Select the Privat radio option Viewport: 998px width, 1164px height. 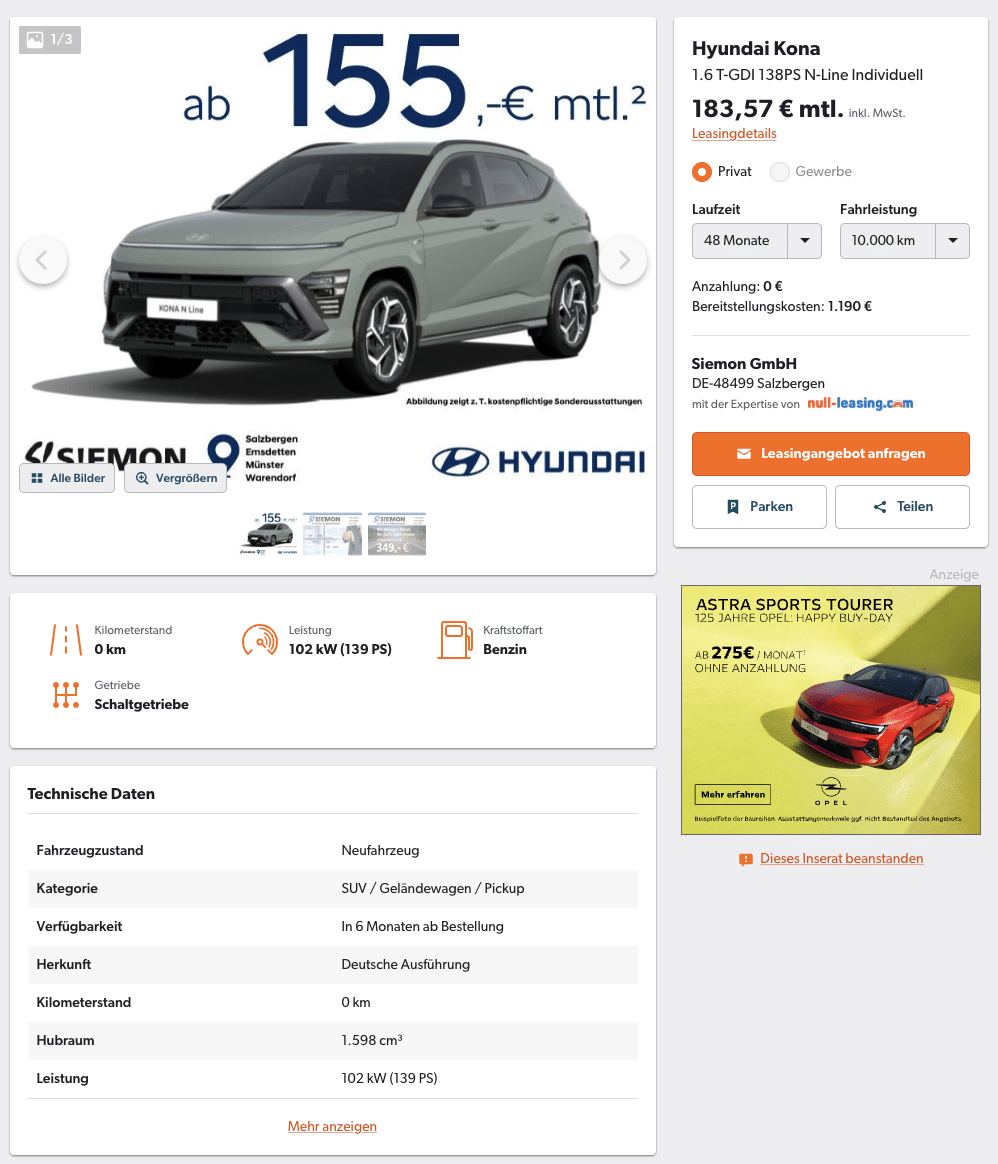click(x=702, y=172)
